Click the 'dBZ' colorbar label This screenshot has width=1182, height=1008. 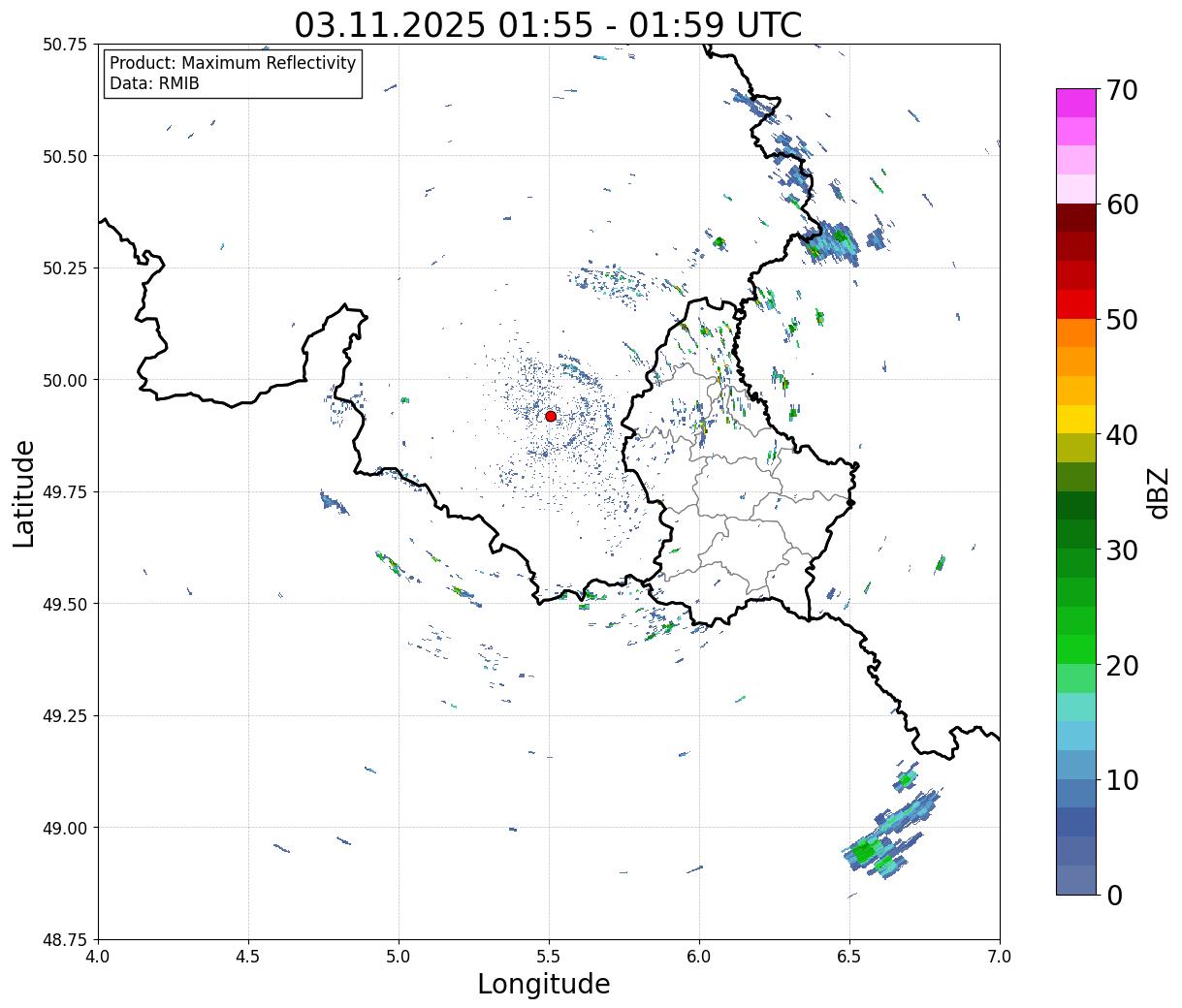pos(1158,492)
